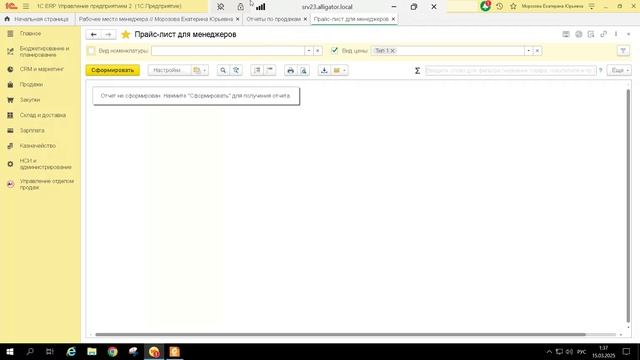Open Продажи section in sidebar
The image size is (640, 360).
click(31, 84)
